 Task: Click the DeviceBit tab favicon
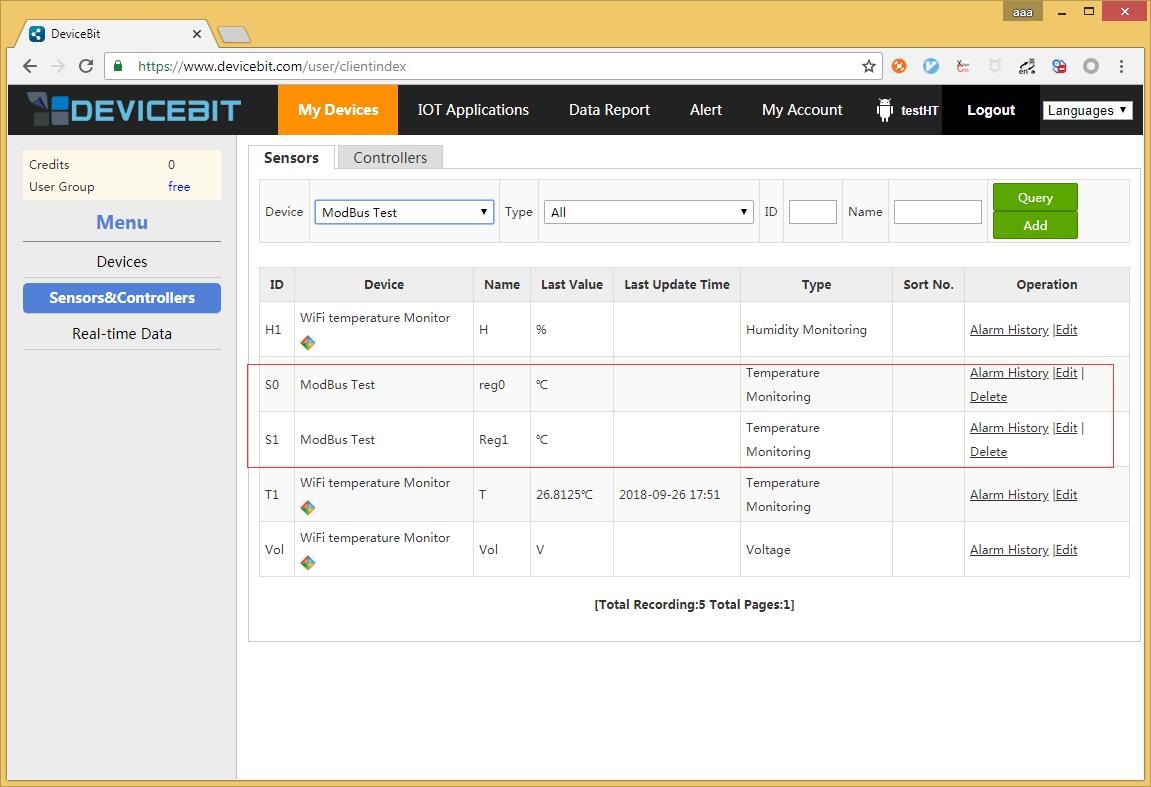[37, 34]
